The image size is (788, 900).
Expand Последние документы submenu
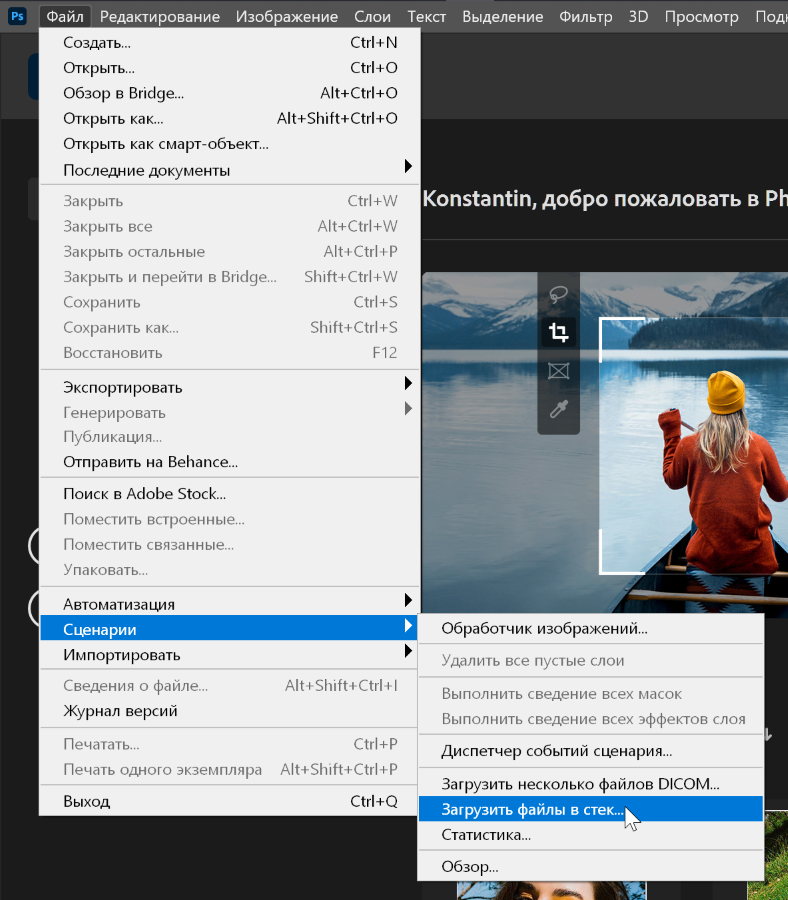tap(230, 170)
